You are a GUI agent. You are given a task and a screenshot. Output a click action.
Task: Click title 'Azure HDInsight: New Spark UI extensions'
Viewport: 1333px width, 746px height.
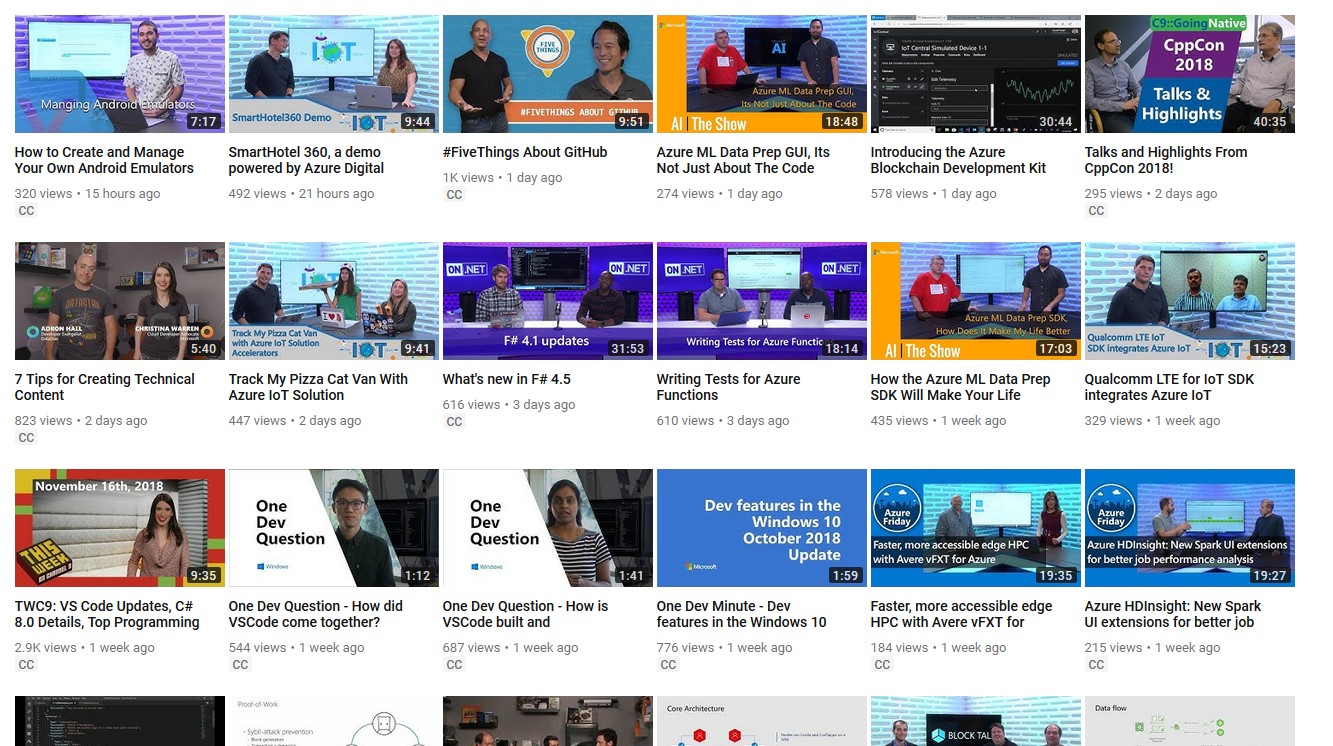click(x=1173, y=614)
